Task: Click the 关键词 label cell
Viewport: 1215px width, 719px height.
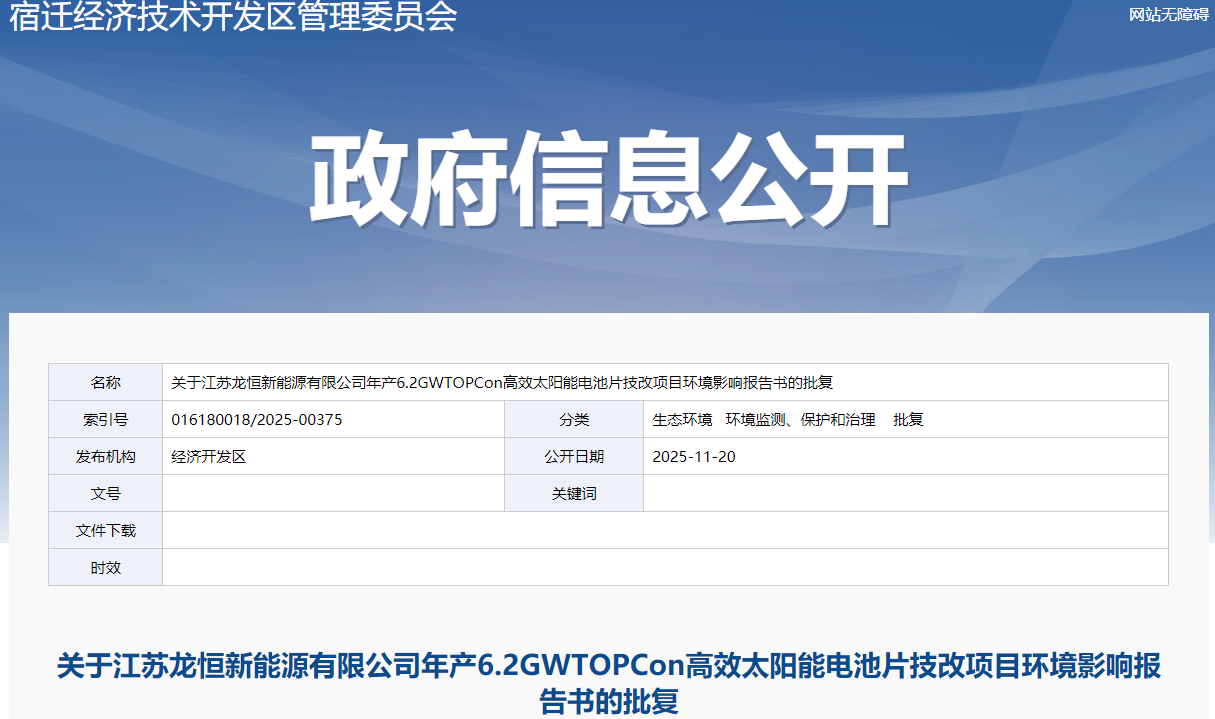Action: pyautogui.click(x=574, y=494)
